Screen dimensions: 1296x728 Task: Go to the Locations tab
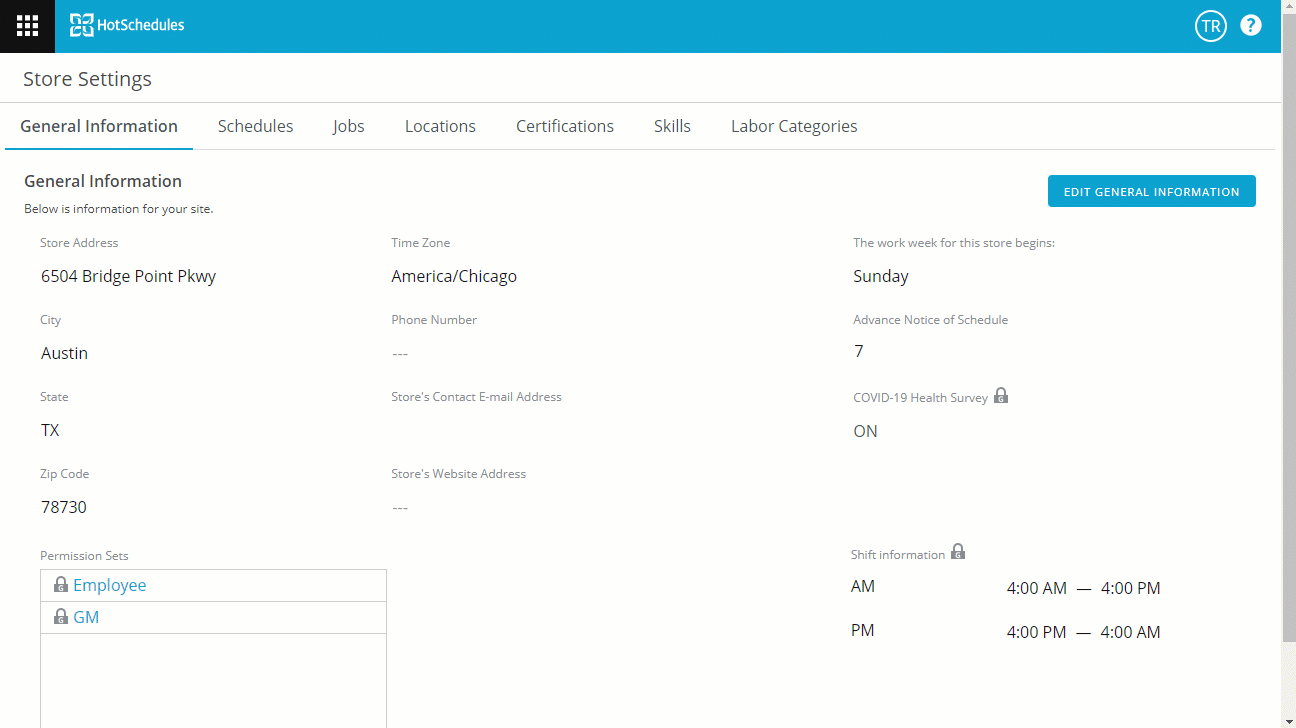(440, 126)
